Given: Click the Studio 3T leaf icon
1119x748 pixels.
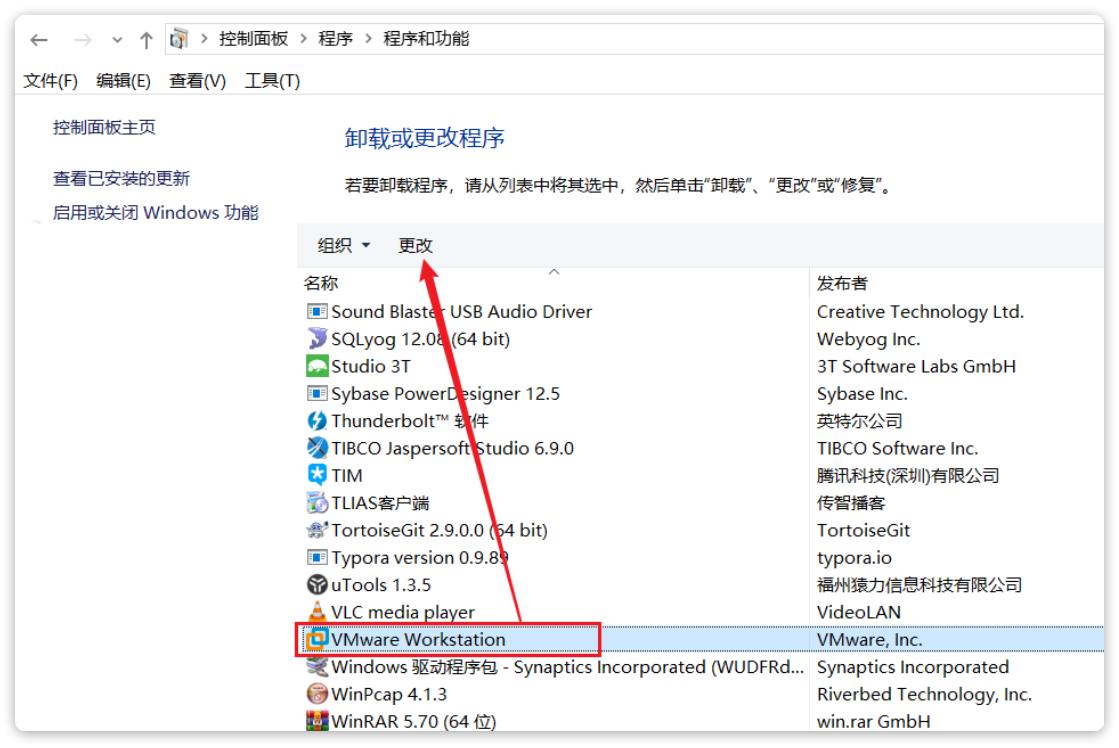Looking at the screenshot, I should 316,366.
